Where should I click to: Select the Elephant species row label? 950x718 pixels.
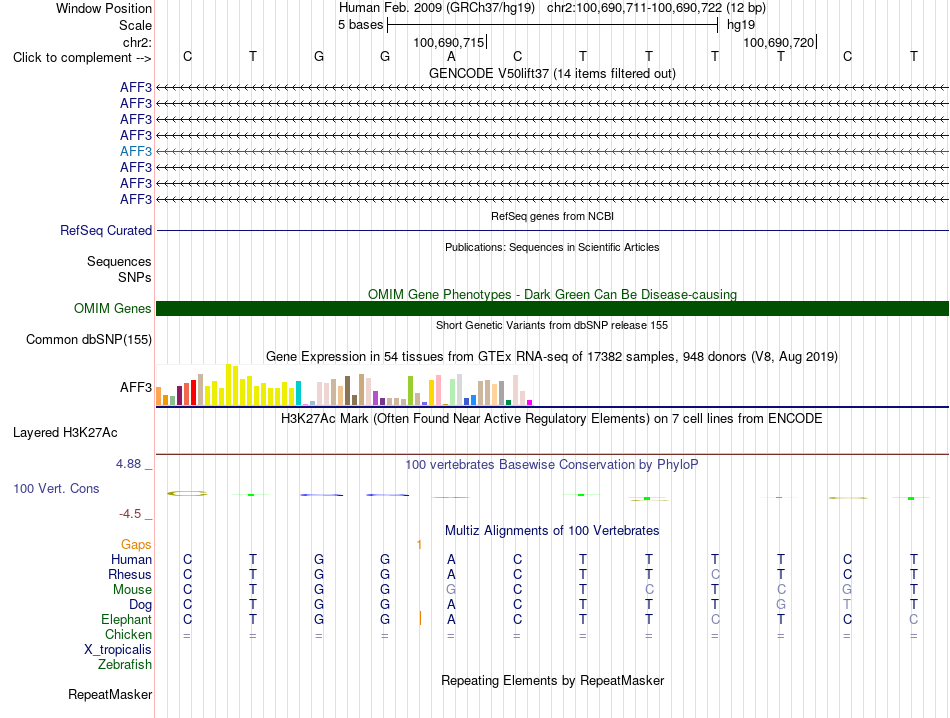(127, 619)
